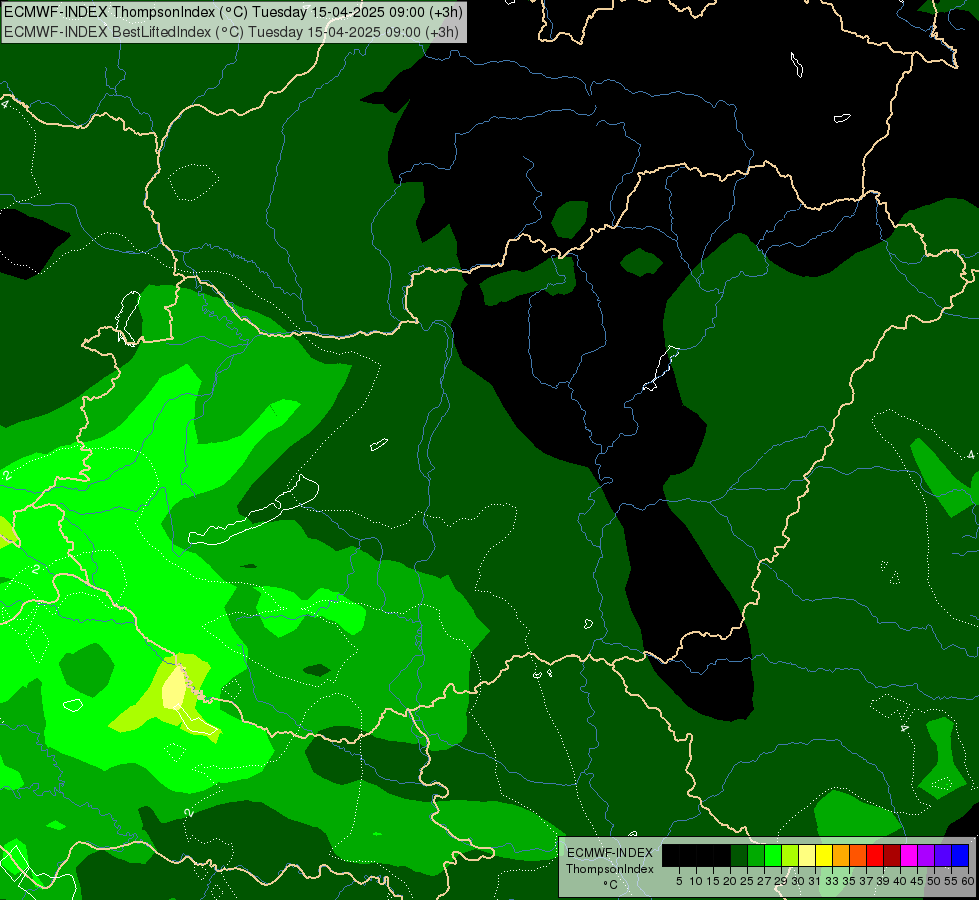Click the legend tick value 25

[x=747, y=881]
